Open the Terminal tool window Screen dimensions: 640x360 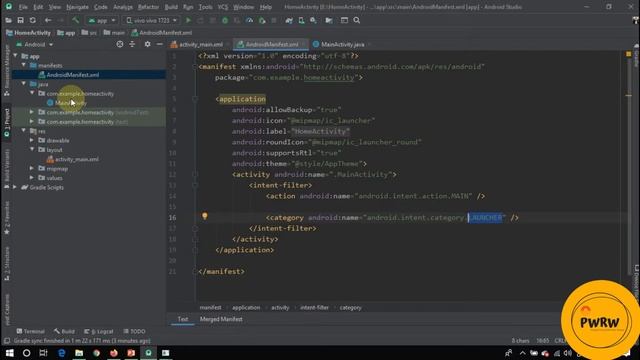[x=31, y=331]
